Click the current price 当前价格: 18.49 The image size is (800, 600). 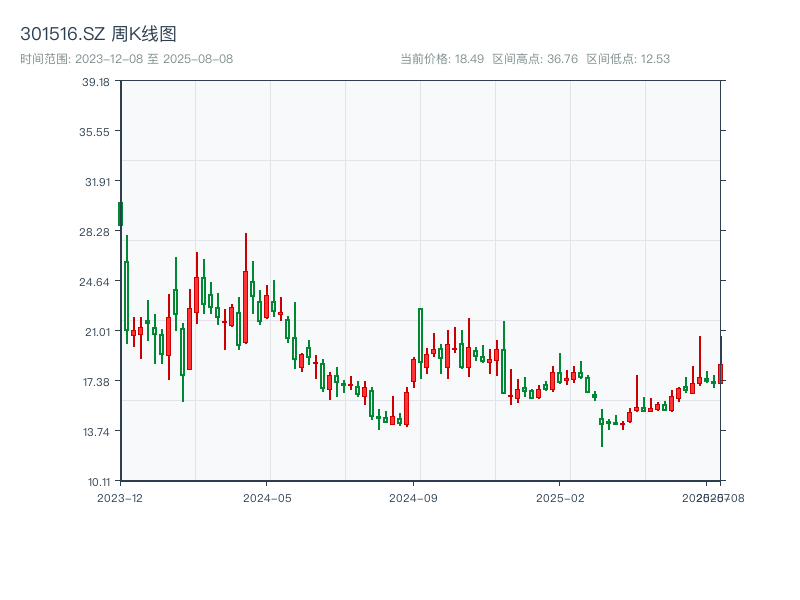(x=442, y=59)
